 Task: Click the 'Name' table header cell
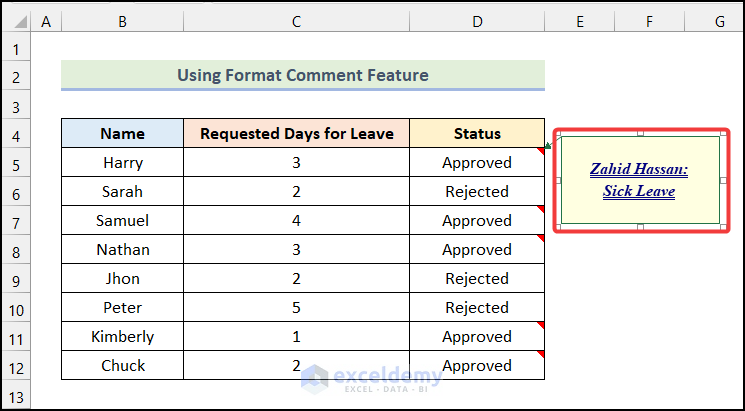pos(122,134)
